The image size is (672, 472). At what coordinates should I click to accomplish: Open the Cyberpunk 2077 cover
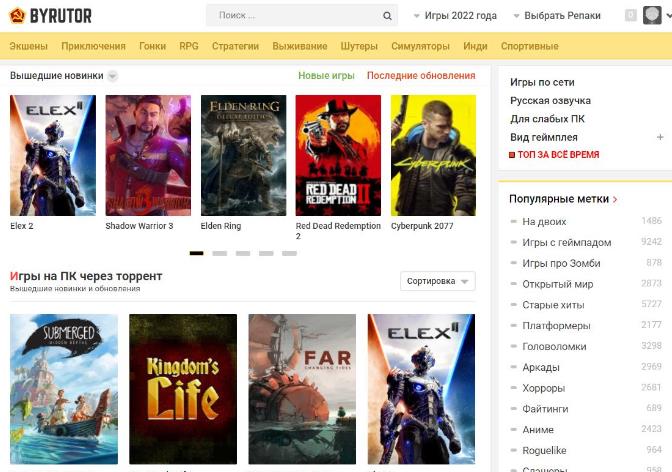pyautogui.click(x=433, y=155)
